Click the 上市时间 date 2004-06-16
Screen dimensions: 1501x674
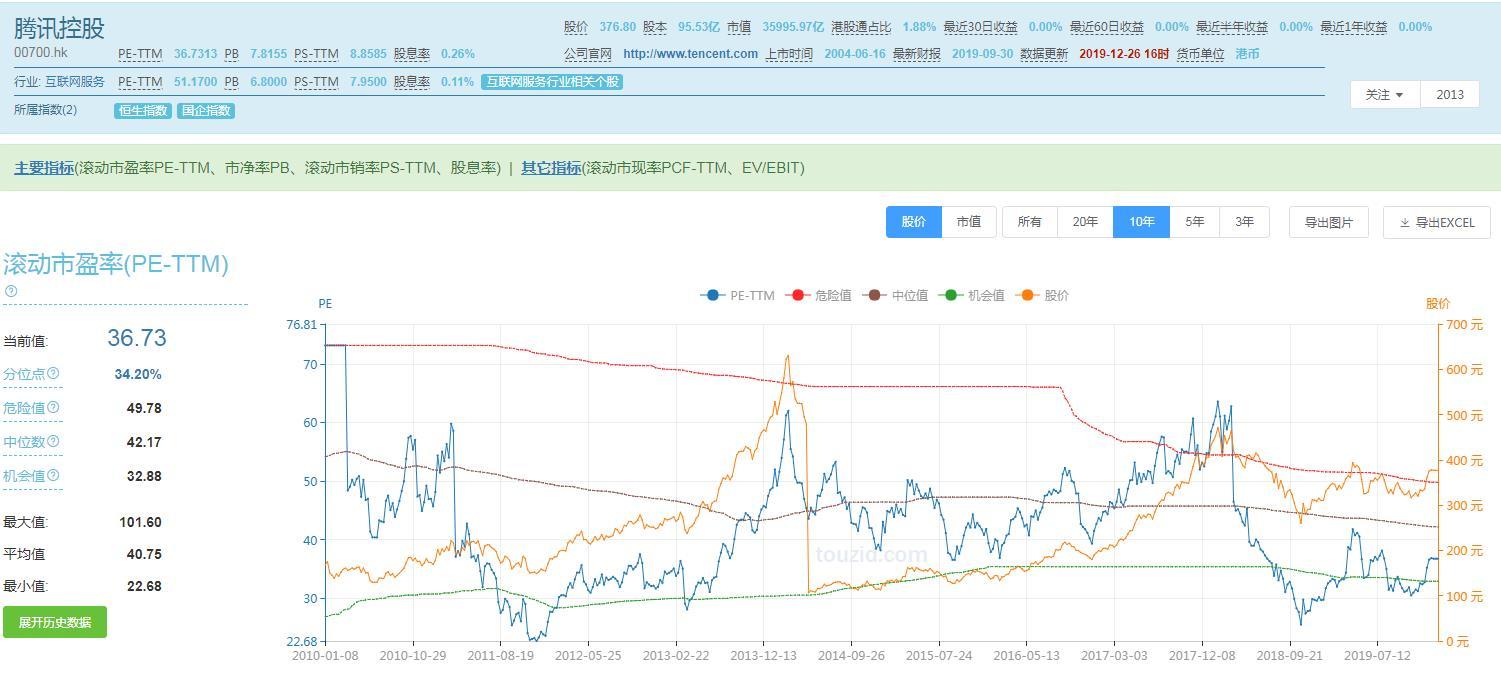point(855,54)
